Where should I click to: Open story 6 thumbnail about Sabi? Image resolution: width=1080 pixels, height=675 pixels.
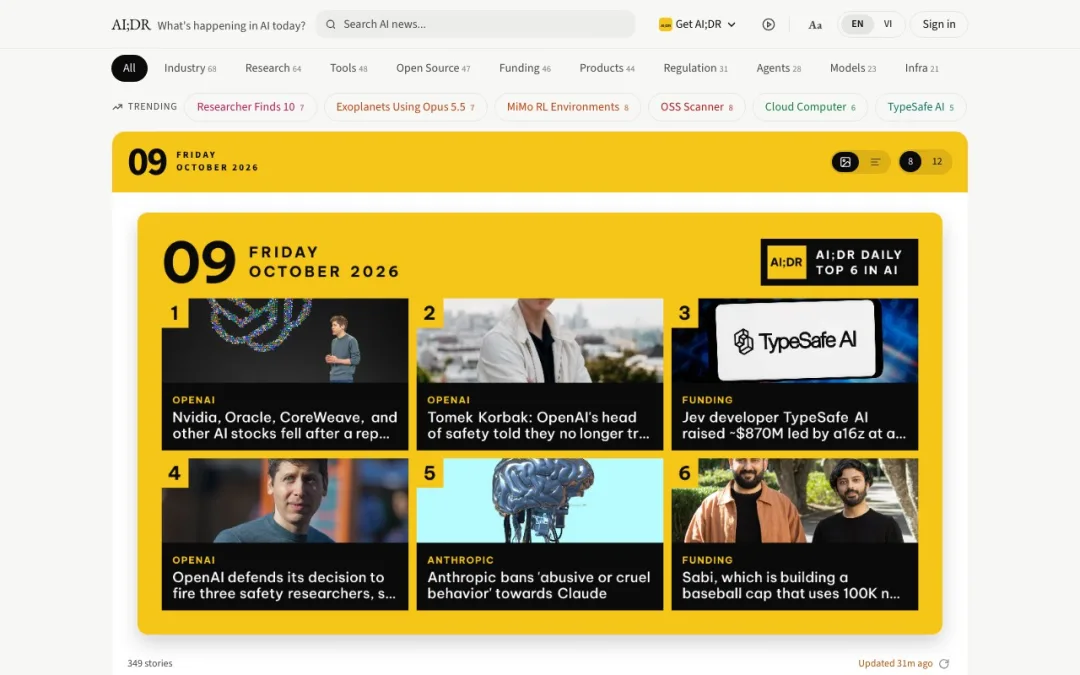pyautogui.click(x=795, y=501)
